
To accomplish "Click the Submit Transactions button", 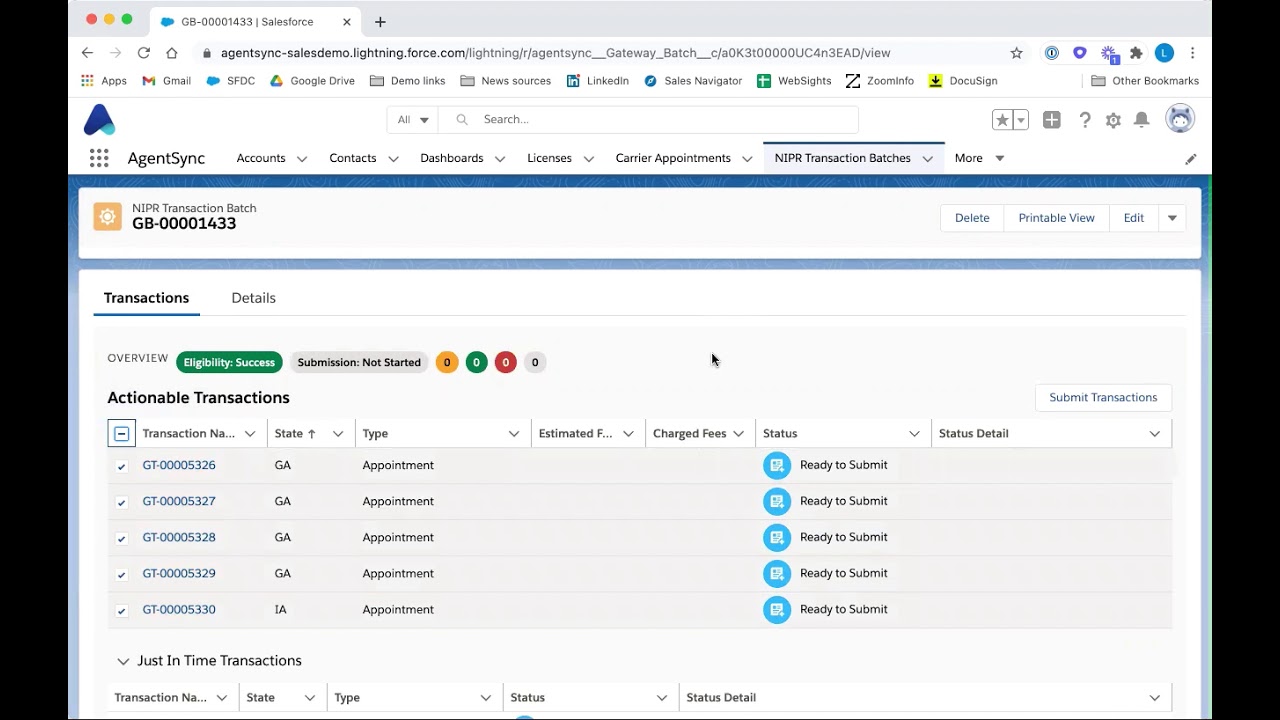I will pyautogui.click(x=1103, y=397).
